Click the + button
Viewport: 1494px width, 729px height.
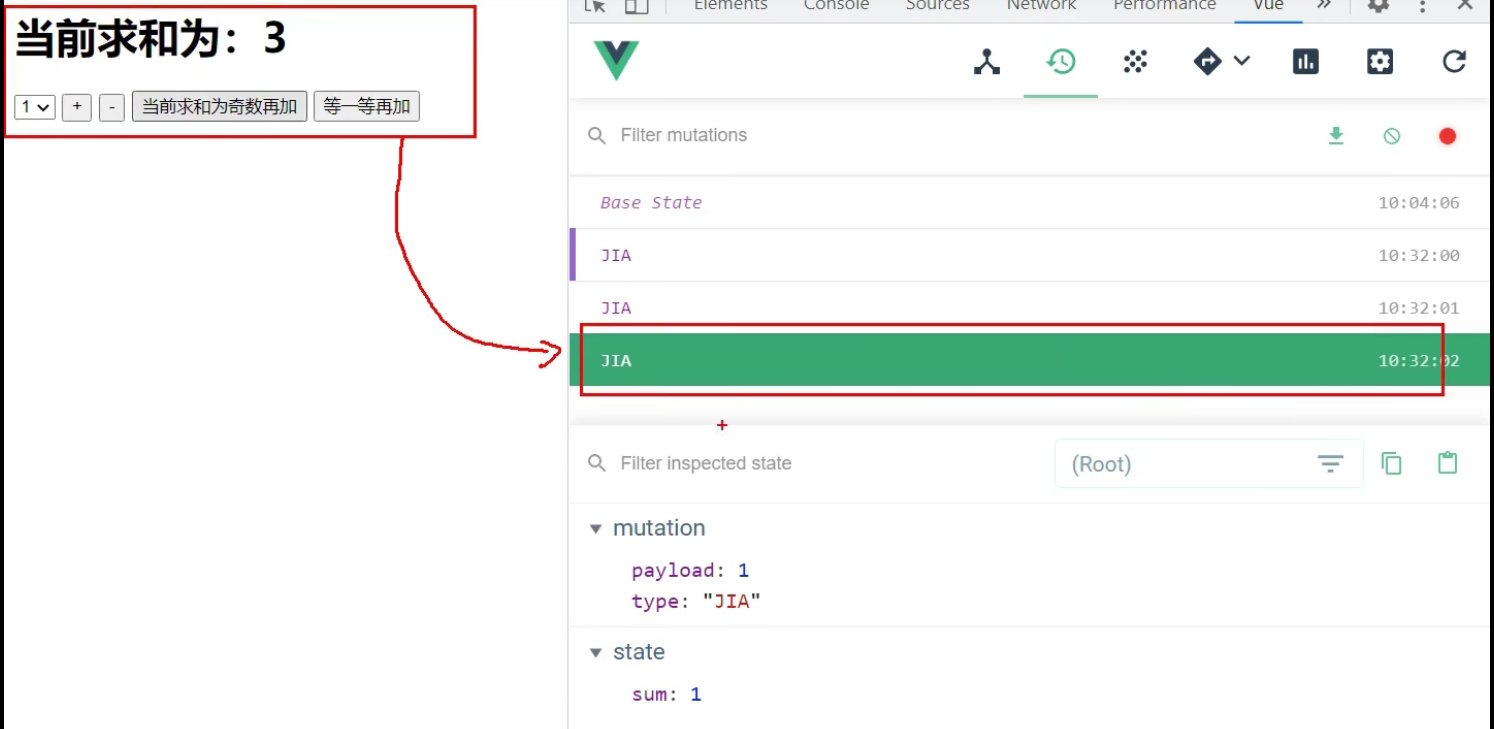point(77,107)
